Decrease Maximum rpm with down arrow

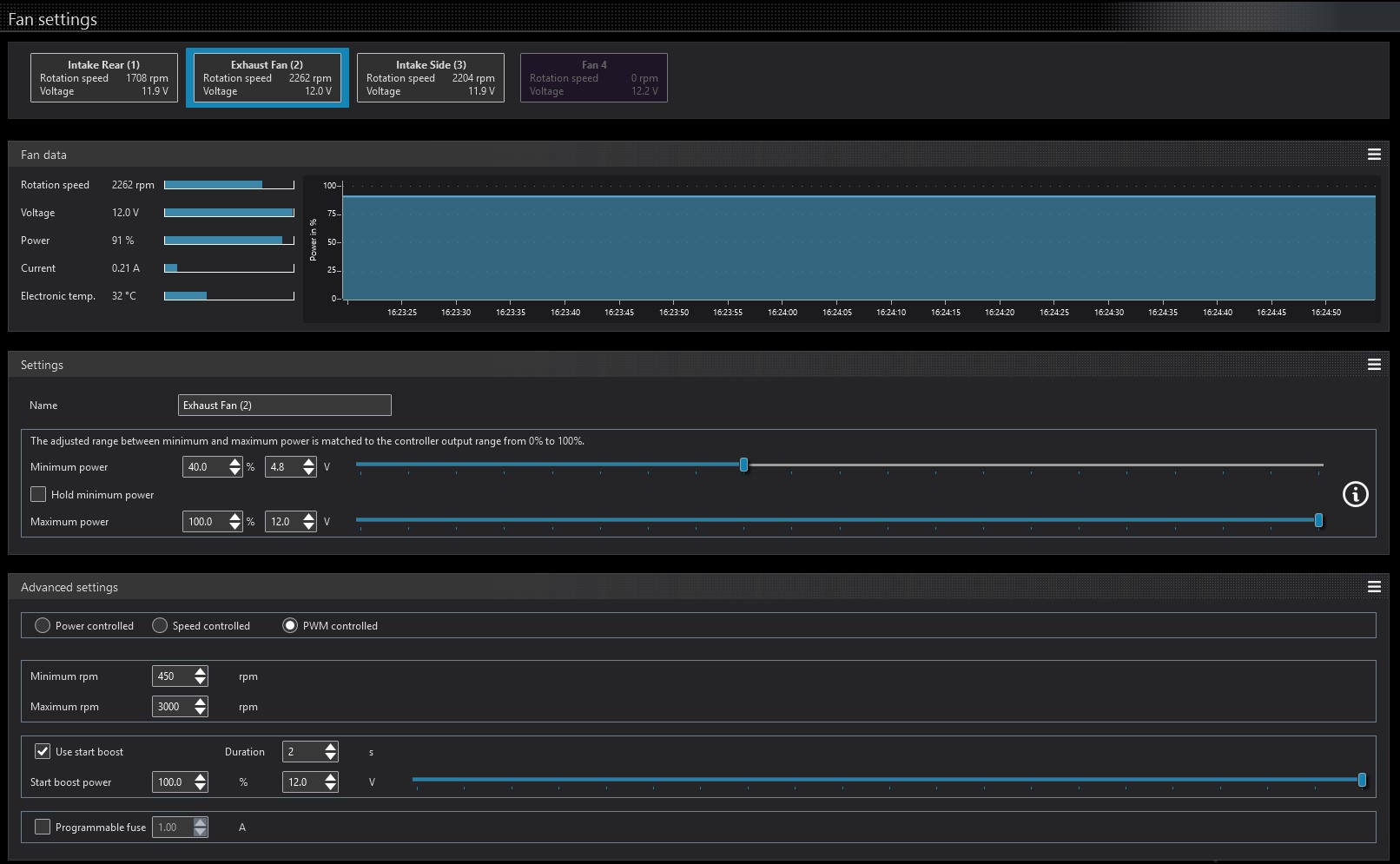pos(201,711)
